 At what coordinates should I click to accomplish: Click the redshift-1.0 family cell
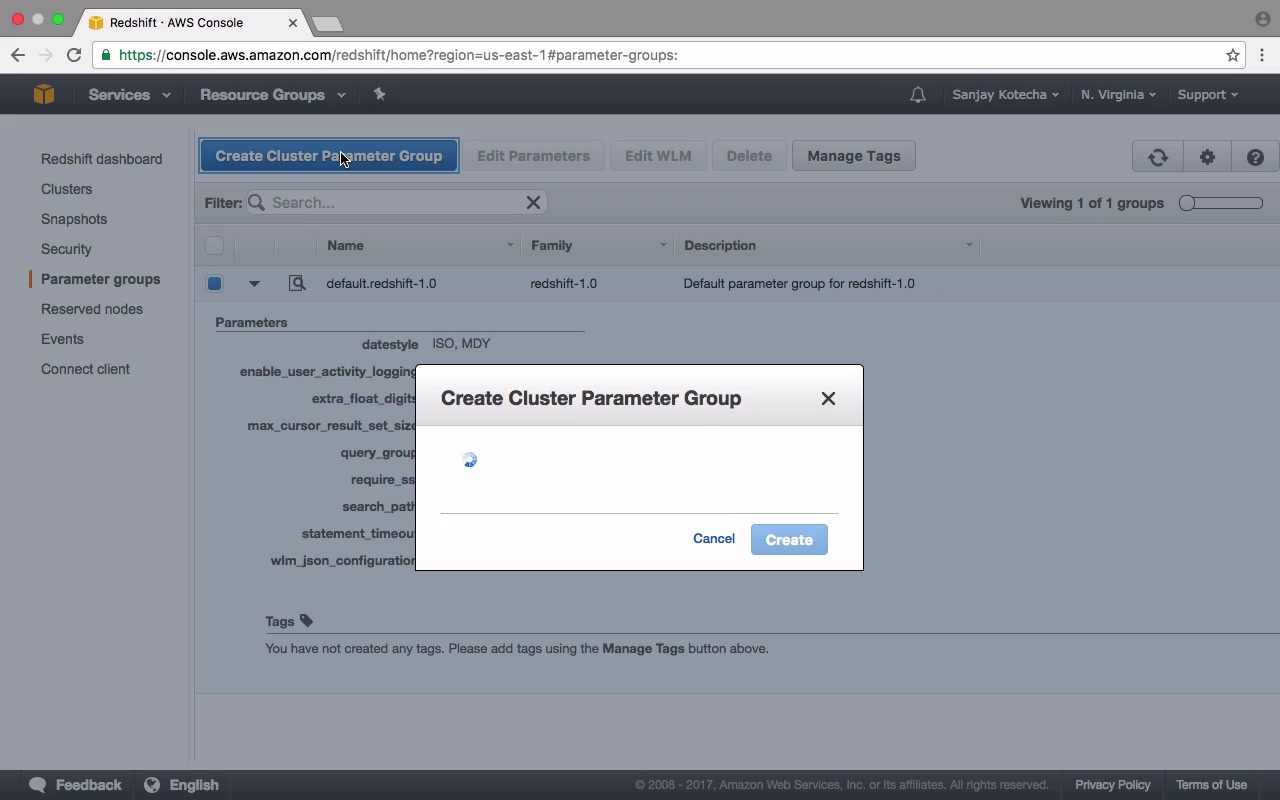564,283
